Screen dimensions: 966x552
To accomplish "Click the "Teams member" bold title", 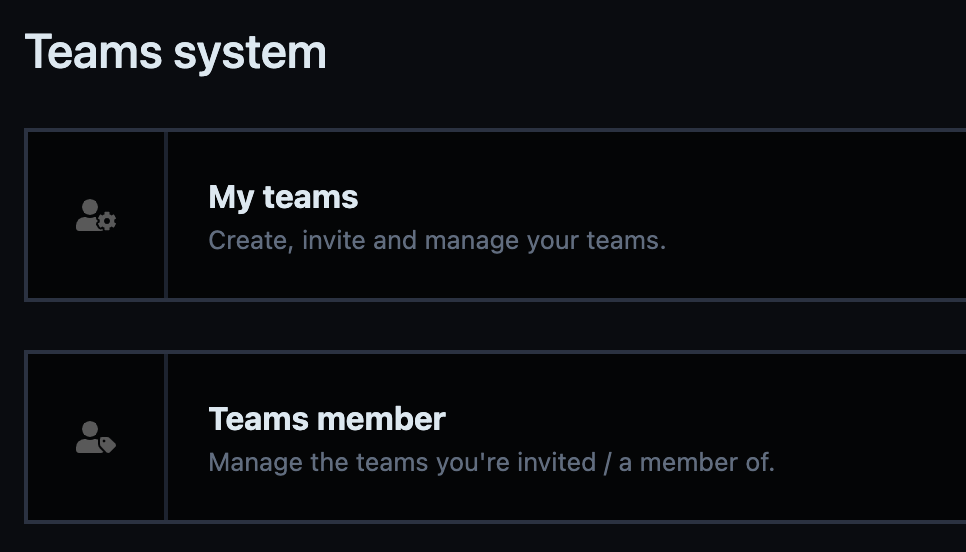I will tap(327, 419).
